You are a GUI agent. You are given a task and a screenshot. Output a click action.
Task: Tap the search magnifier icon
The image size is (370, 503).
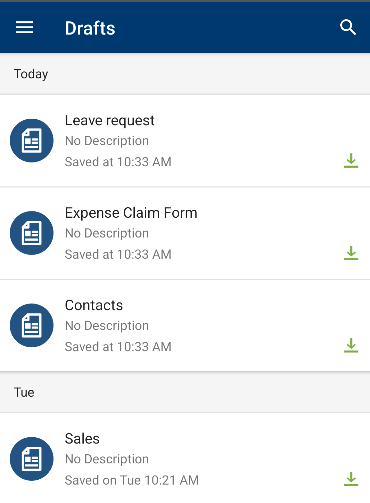pos(348,27)
